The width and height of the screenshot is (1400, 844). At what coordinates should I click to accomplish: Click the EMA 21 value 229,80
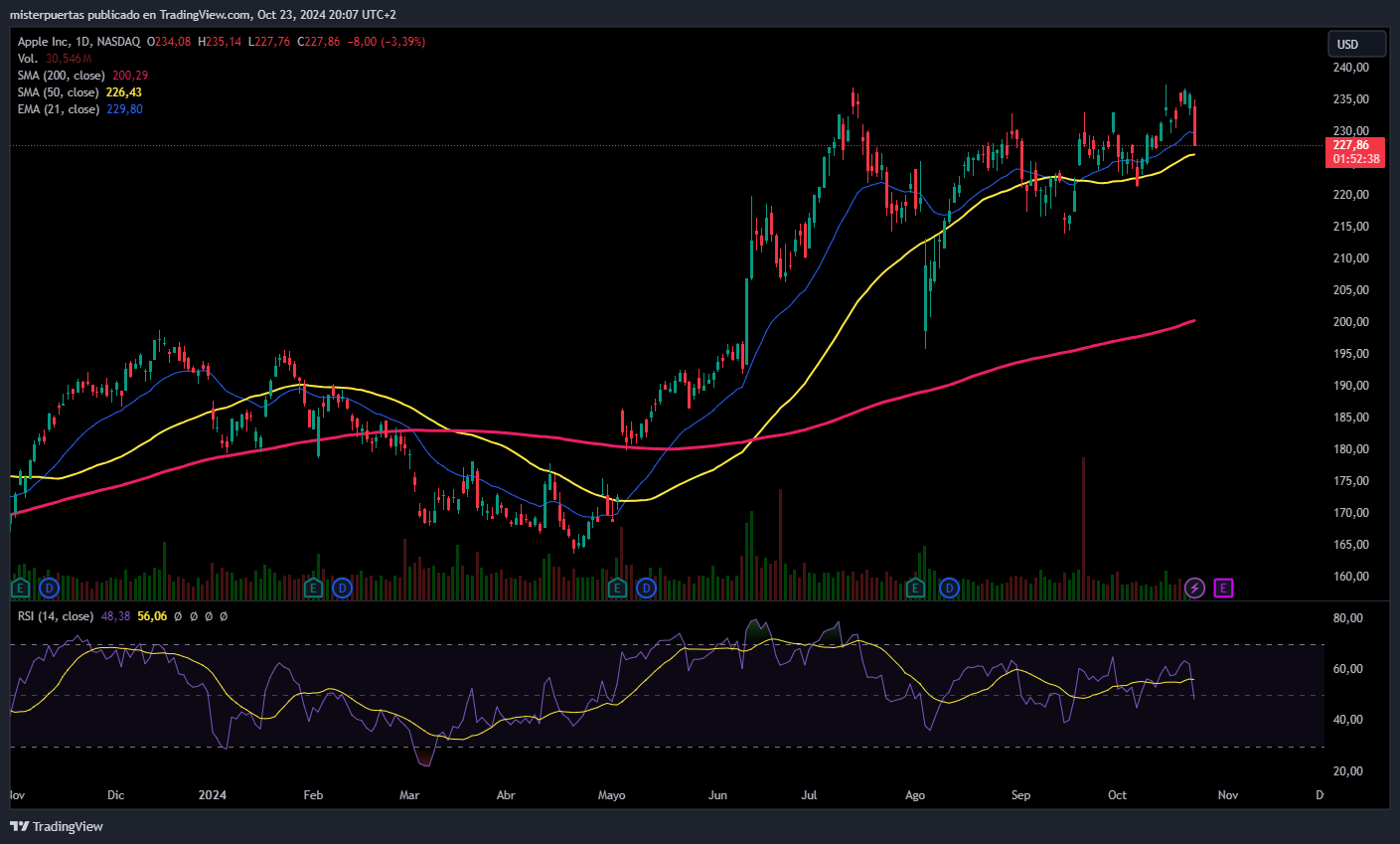pyautogui.click(x=124, y=109)
